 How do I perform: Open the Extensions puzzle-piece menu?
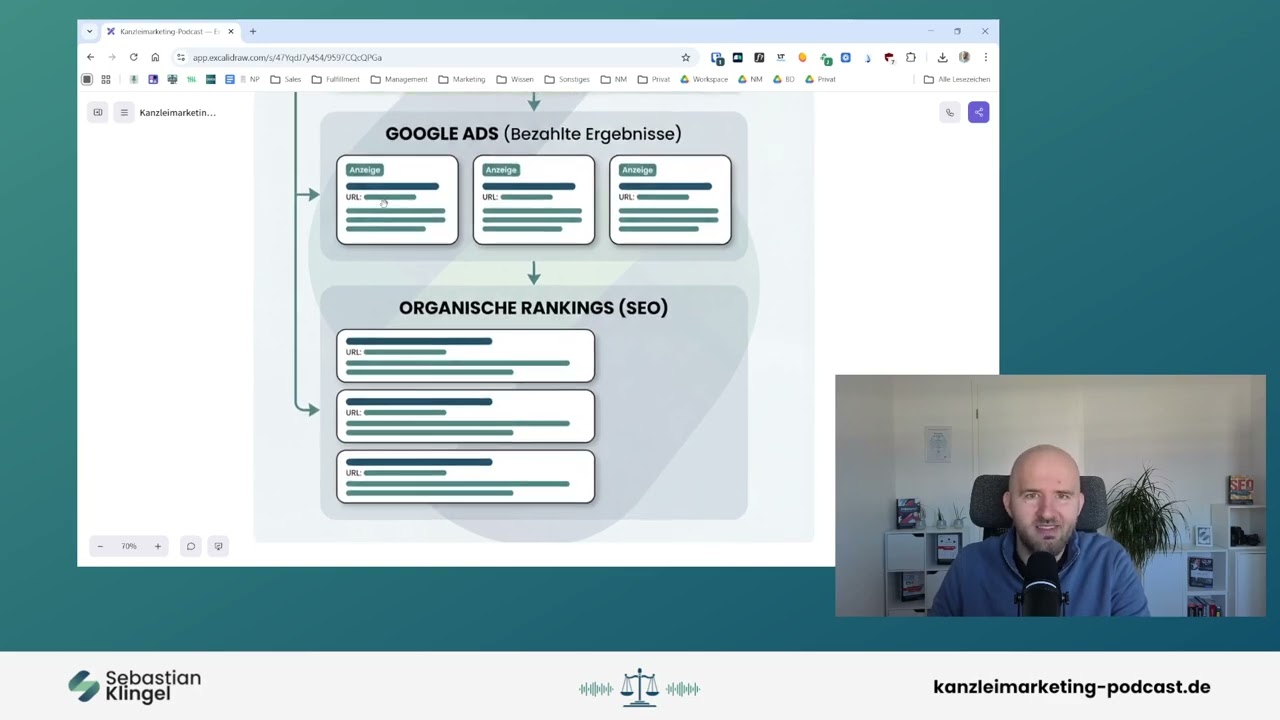pyautogui.click(x=911, y=57)
